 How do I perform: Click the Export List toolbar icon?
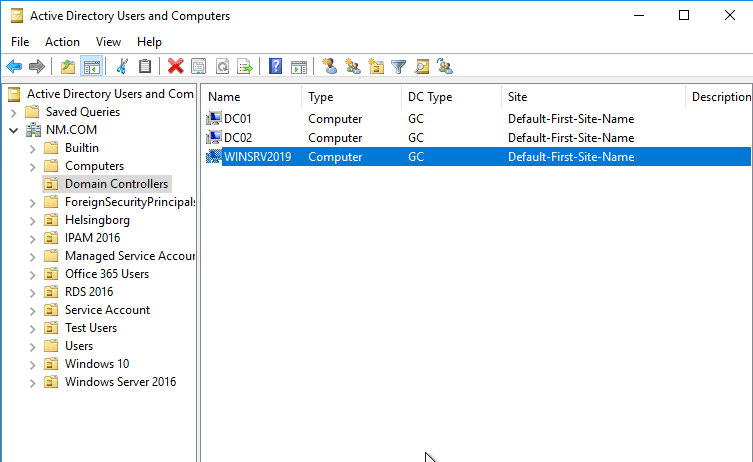(x=245, y=66)
